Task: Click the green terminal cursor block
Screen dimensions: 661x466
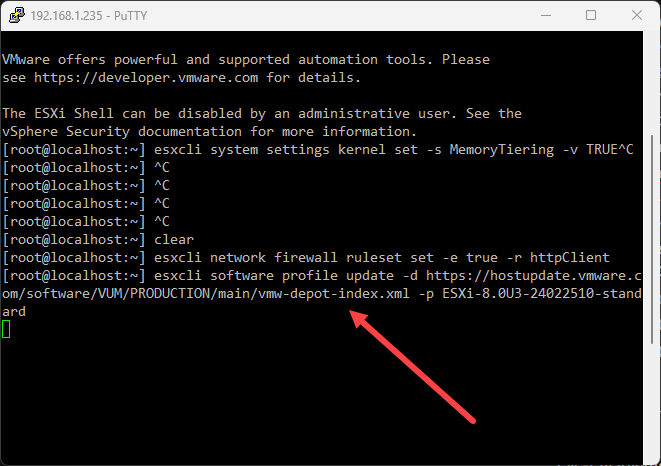Action: click(6, 328)
